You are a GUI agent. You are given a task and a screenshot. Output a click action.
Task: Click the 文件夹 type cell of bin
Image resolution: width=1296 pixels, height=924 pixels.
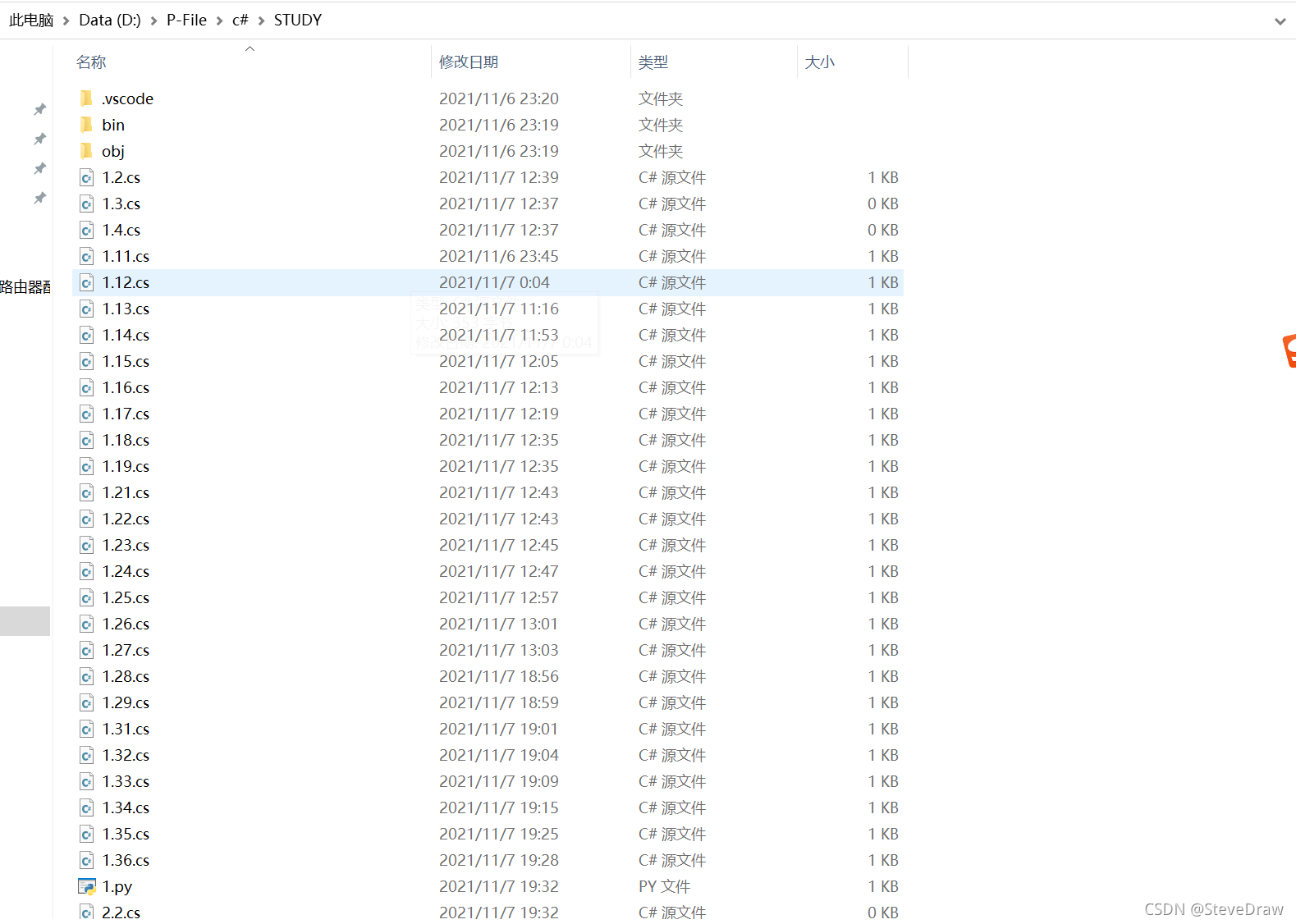pyautogui.click(x=661, y=125)
